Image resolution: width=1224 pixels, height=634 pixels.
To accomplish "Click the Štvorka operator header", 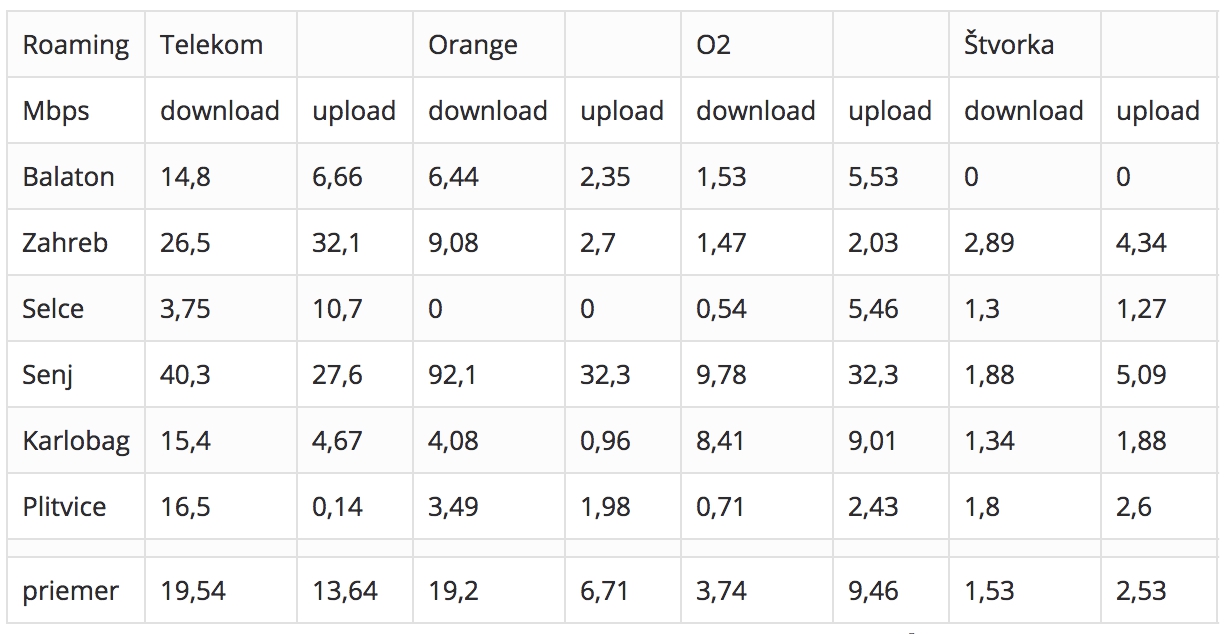I will (1009, 44).
